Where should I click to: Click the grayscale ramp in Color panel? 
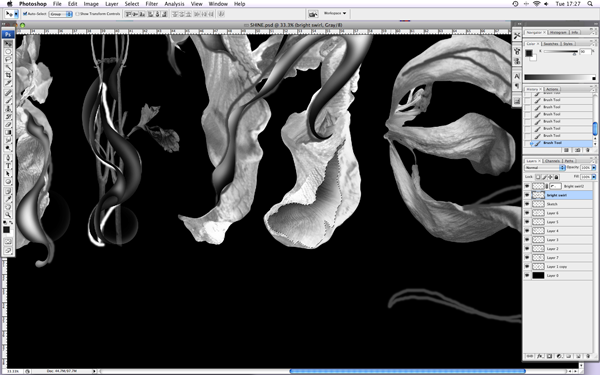[x=560, y=78]
